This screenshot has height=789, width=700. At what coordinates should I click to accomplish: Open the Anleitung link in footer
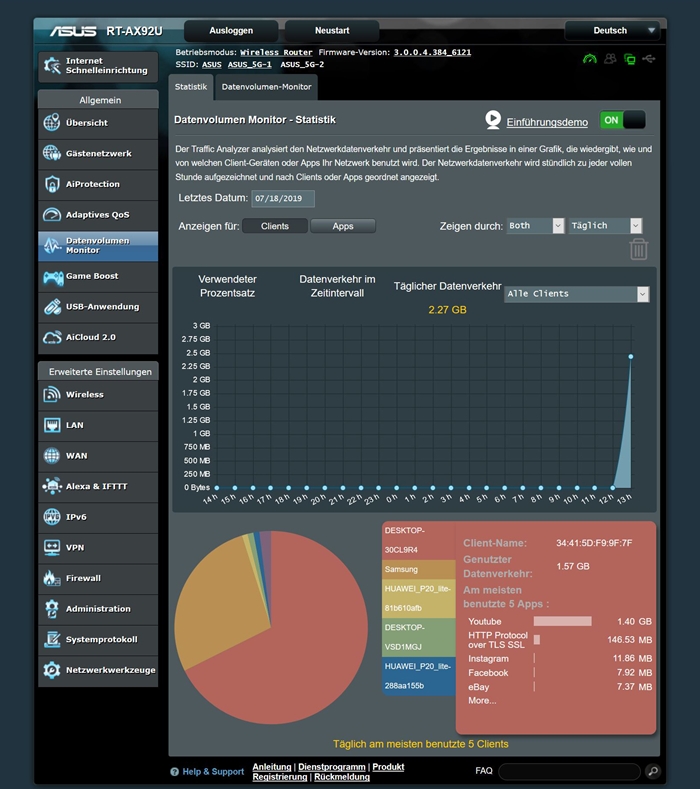point(272,766)
